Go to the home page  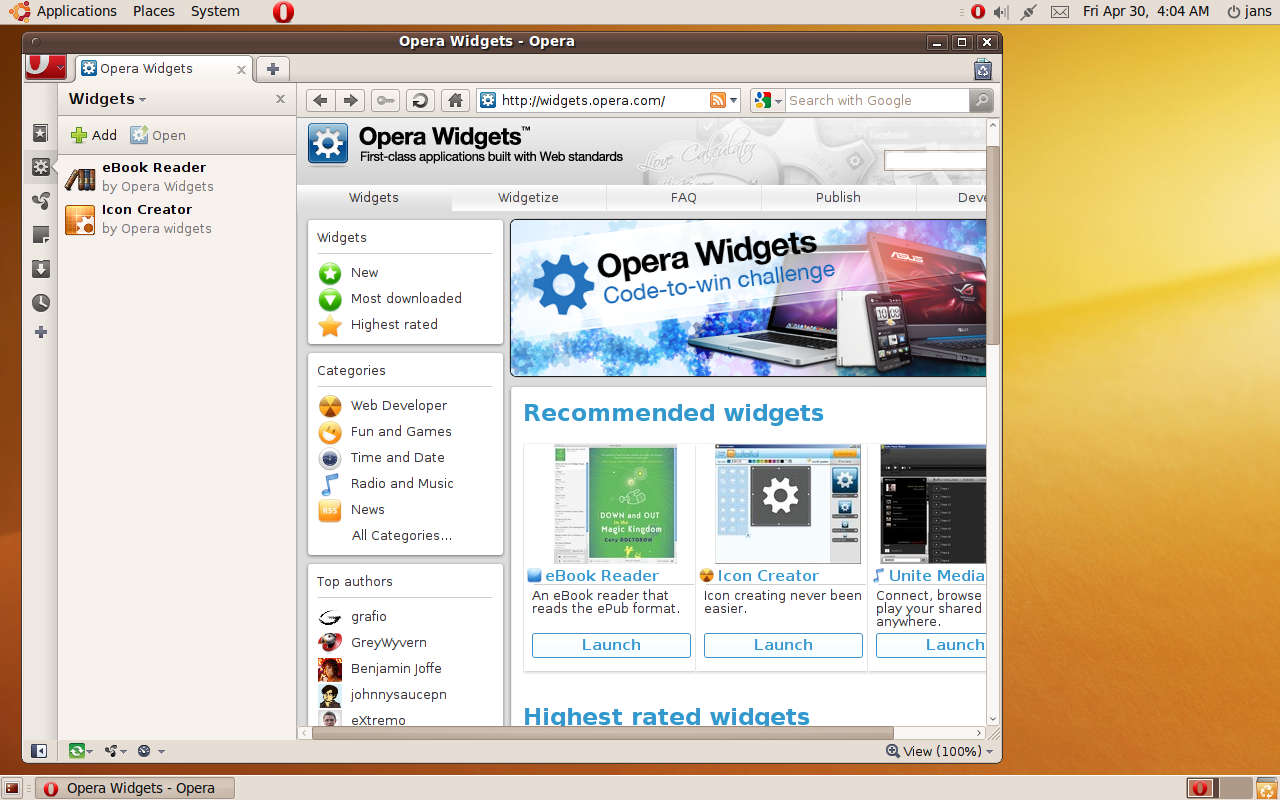point(455,100)
